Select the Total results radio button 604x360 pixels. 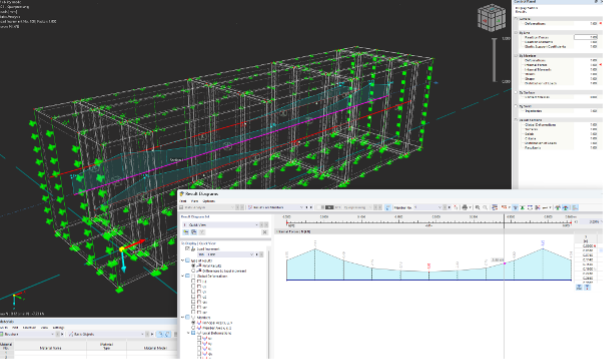coord(193,266)
